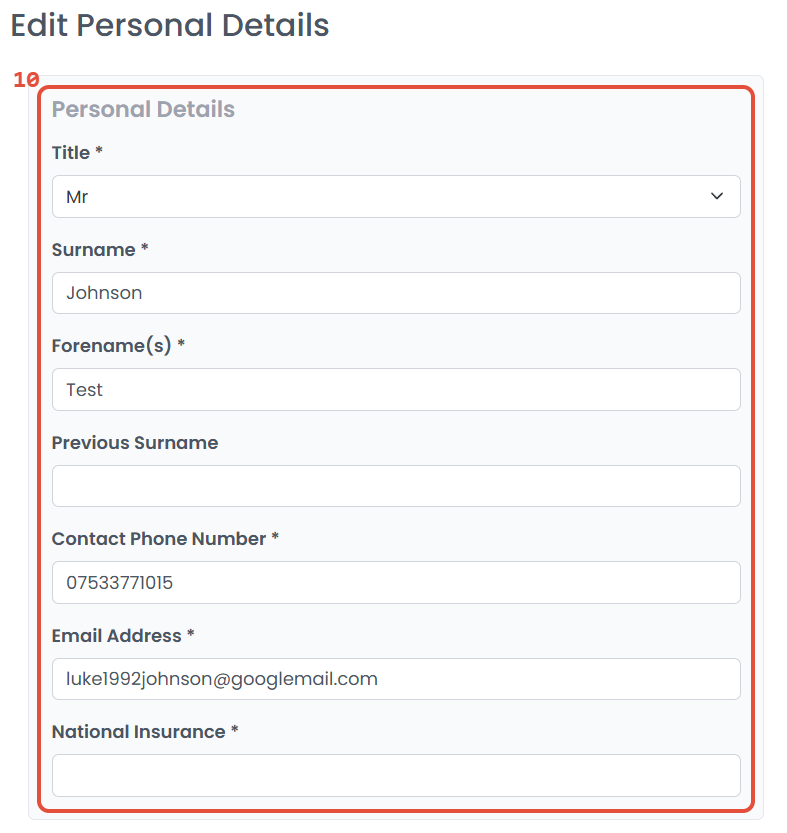Focus the empty National Insurance field
The width and height of the screenshot is (787, 833).
[395, 775]
